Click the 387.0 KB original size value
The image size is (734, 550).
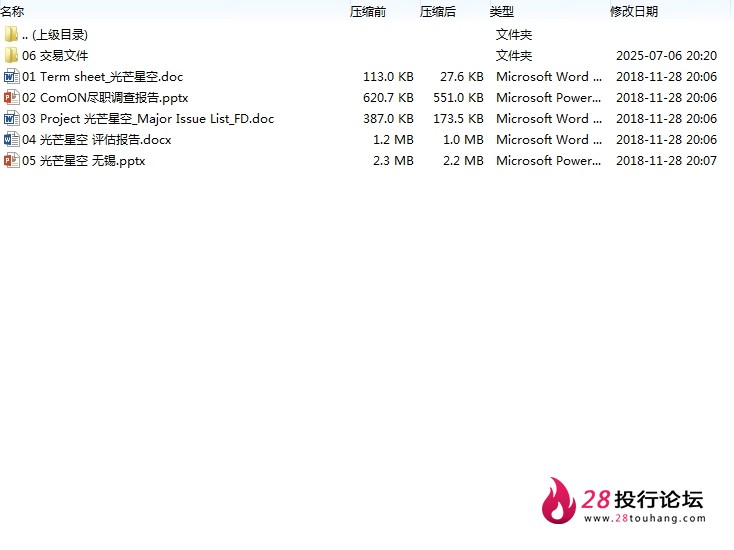click(x=388, y=119)
